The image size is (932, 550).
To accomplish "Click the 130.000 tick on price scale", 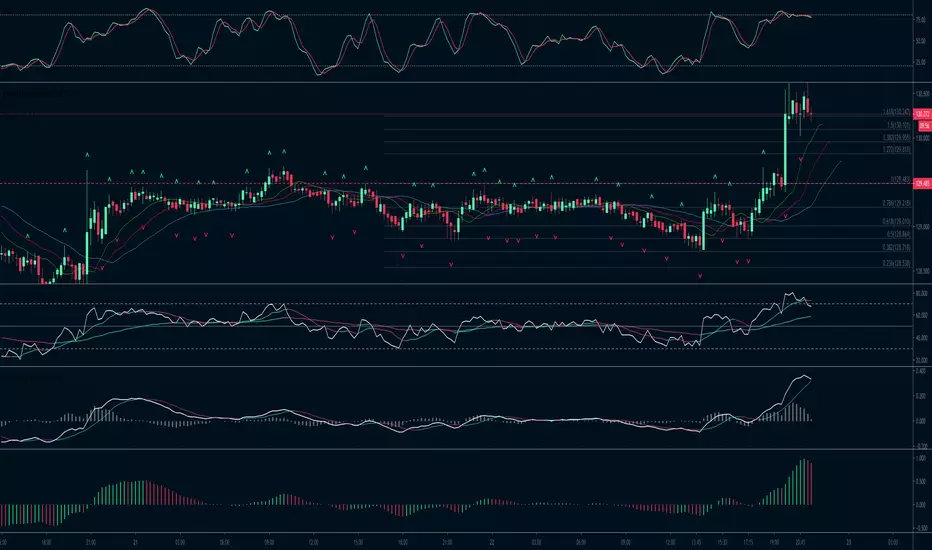I will pyautogui.click(x=922, y=139).
